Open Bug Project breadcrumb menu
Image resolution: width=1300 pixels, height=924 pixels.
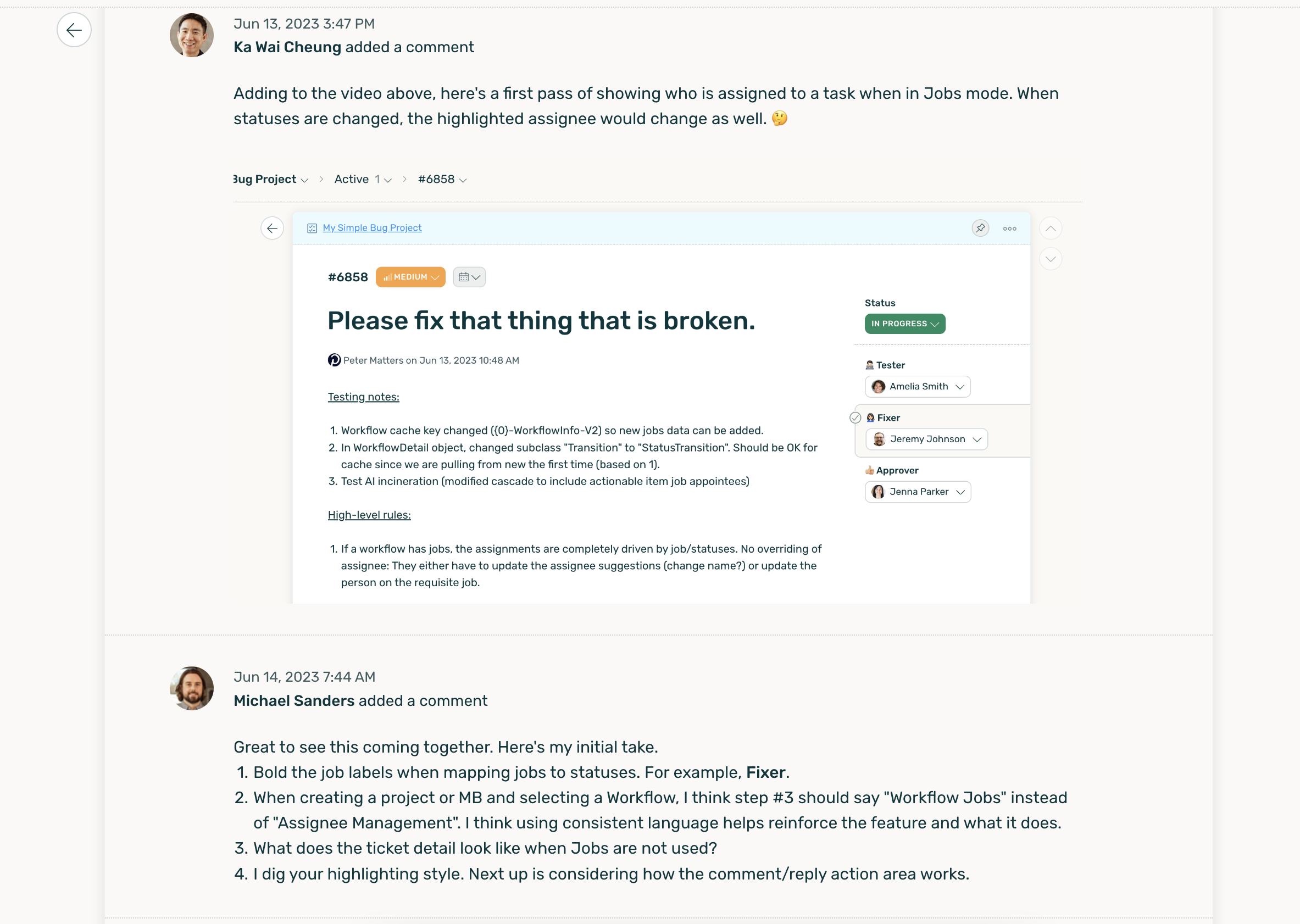point(271,180)
